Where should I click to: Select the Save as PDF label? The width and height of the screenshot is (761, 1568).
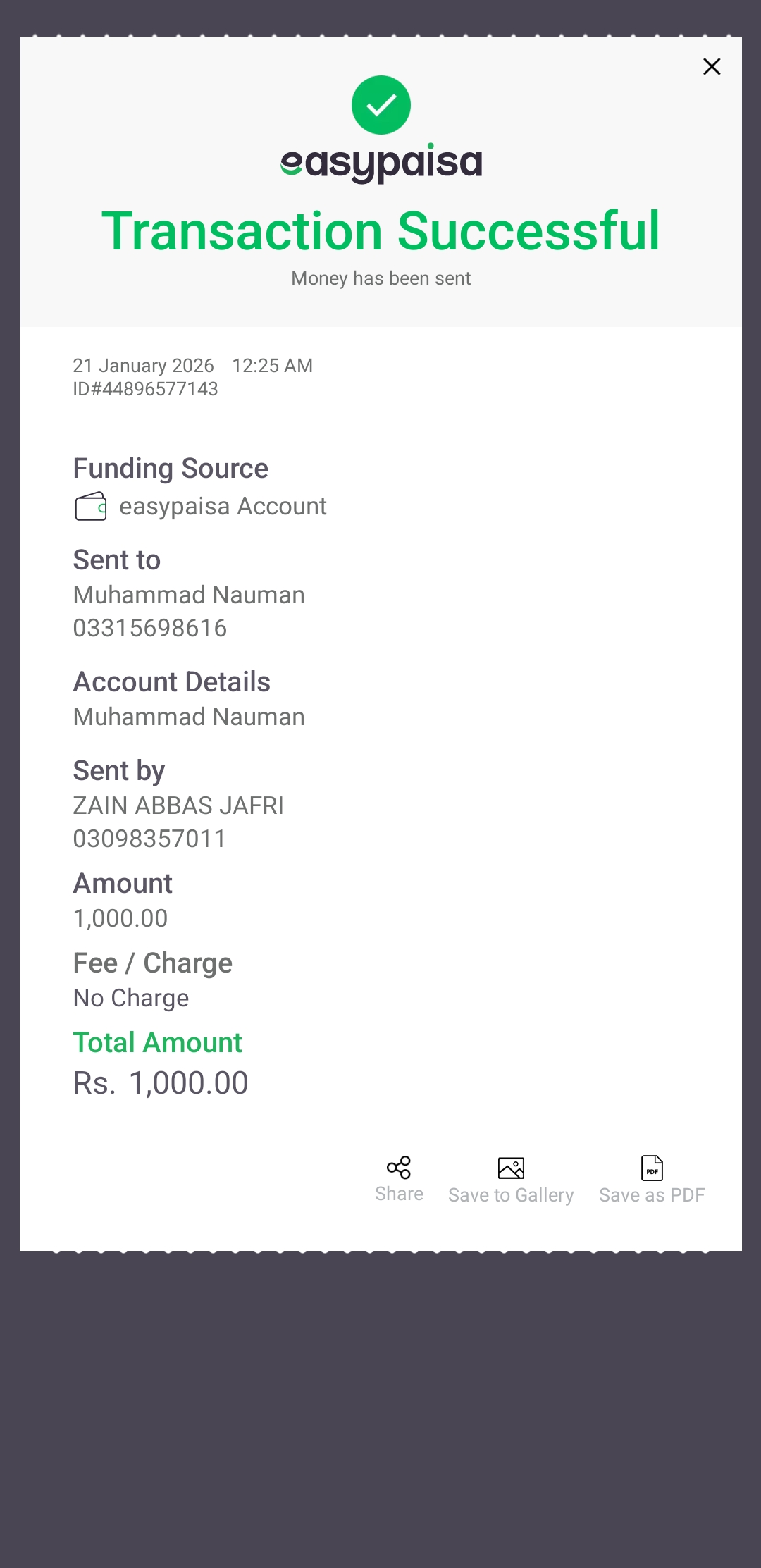[652, 1195]
